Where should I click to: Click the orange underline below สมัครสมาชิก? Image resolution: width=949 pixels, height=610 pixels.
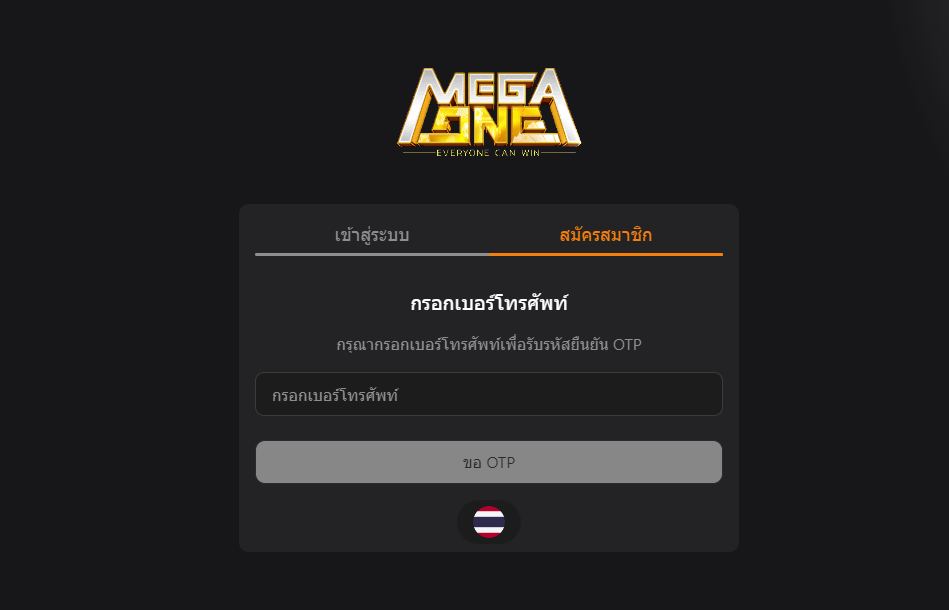(x=606, y=255)
